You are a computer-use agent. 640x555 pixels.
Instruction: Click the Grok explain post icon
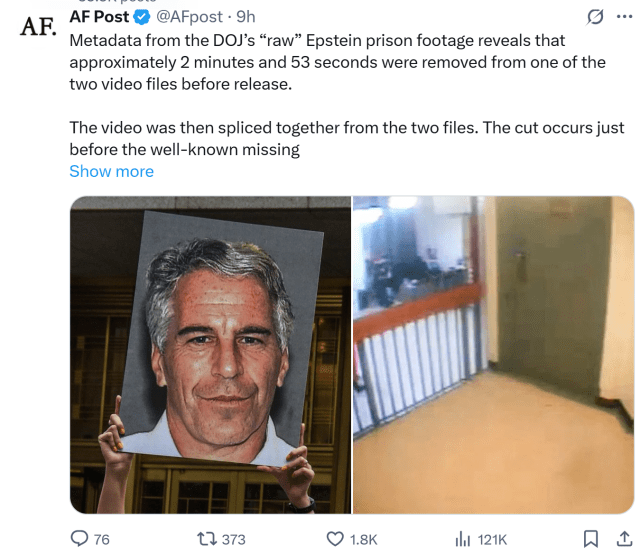[595, 17]
